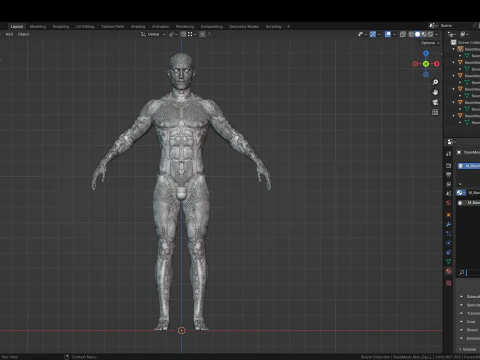Collapse the first BaseMesh collection
480x360 pixels.
tap(453, 49)
